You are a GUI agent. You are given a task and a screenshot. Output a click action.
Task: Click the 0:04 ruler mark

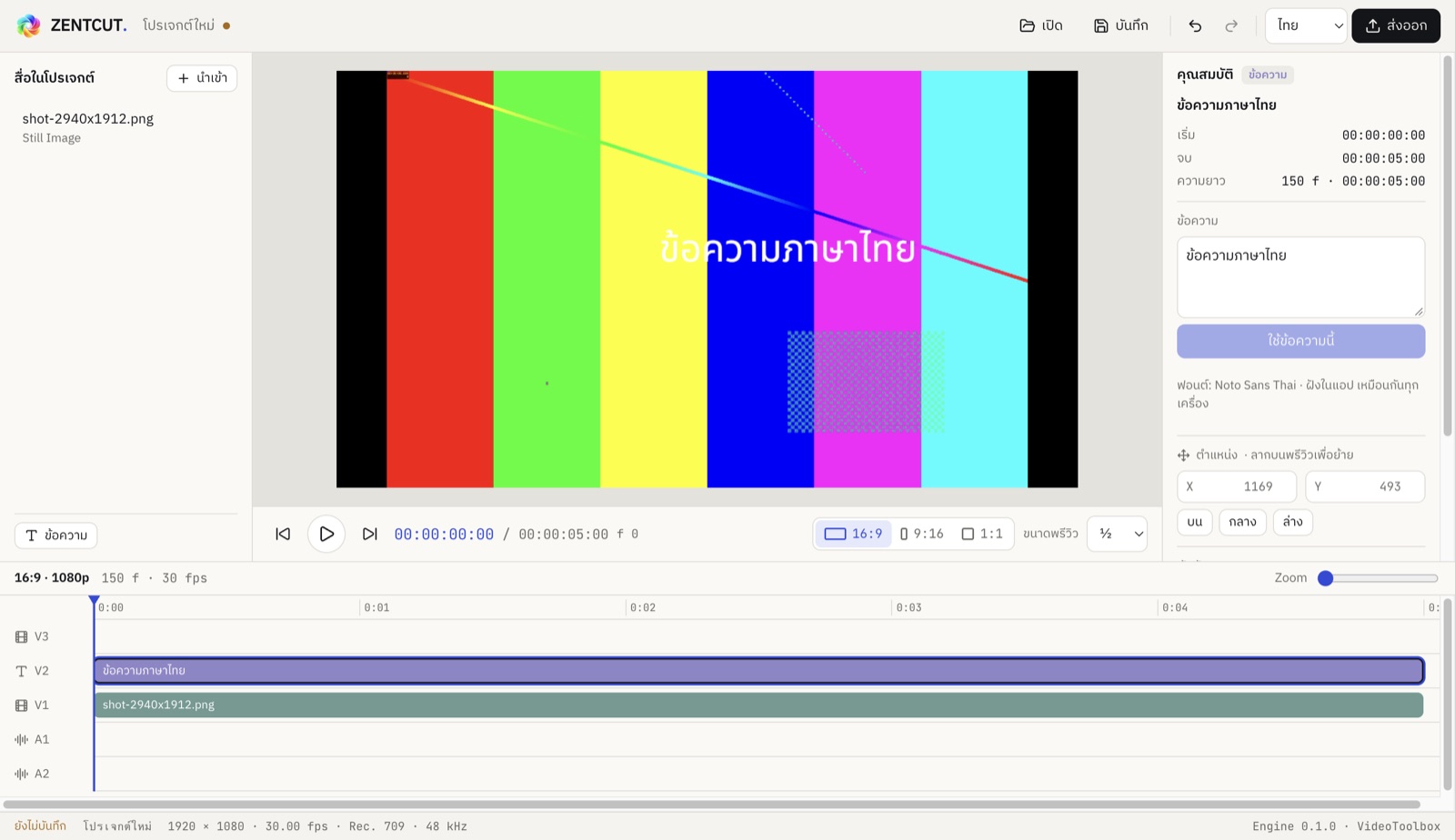[1174, 607]
